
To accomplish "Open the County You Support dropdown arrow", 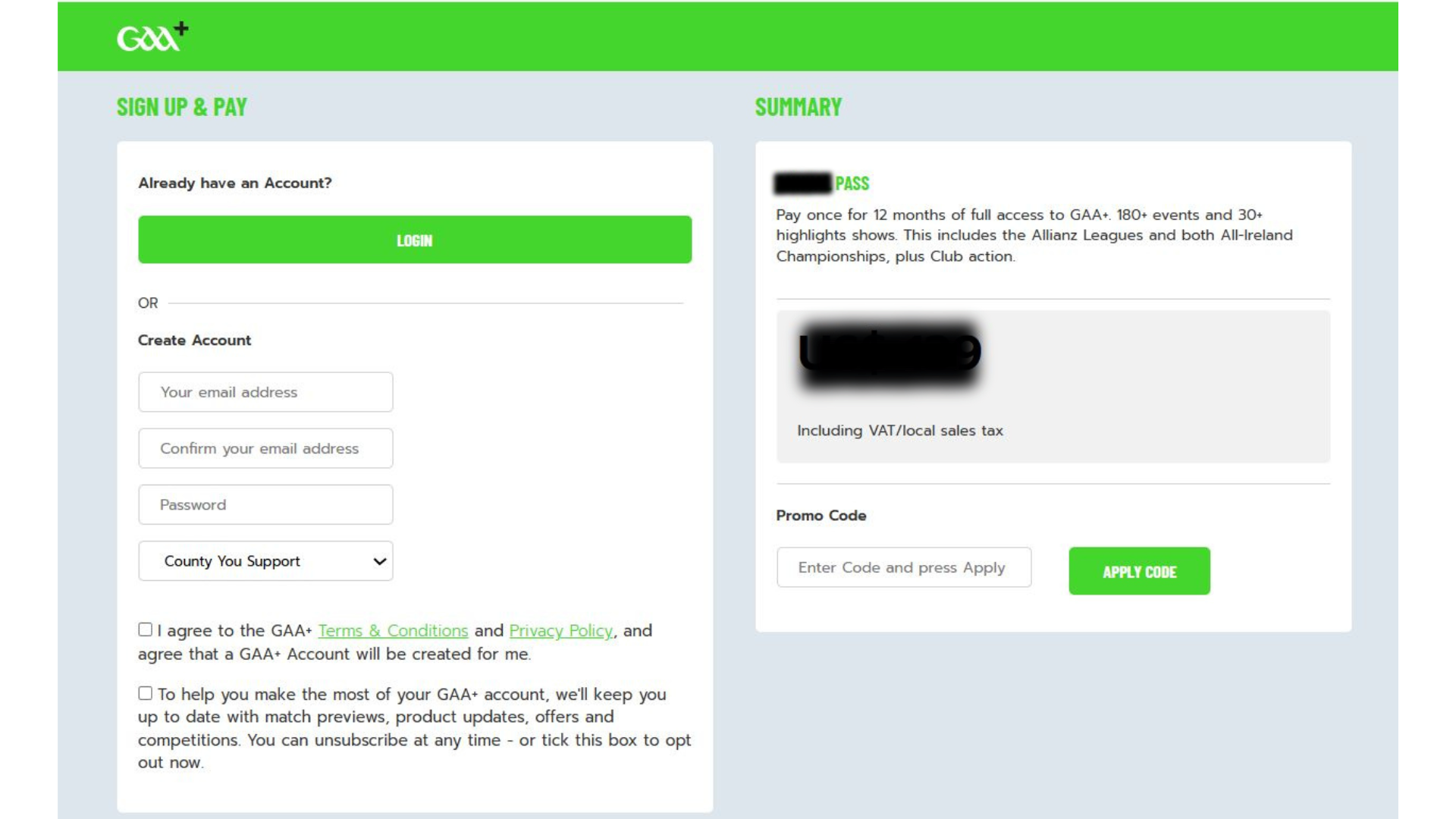I will pyautogui.click(x=379, y=561).
